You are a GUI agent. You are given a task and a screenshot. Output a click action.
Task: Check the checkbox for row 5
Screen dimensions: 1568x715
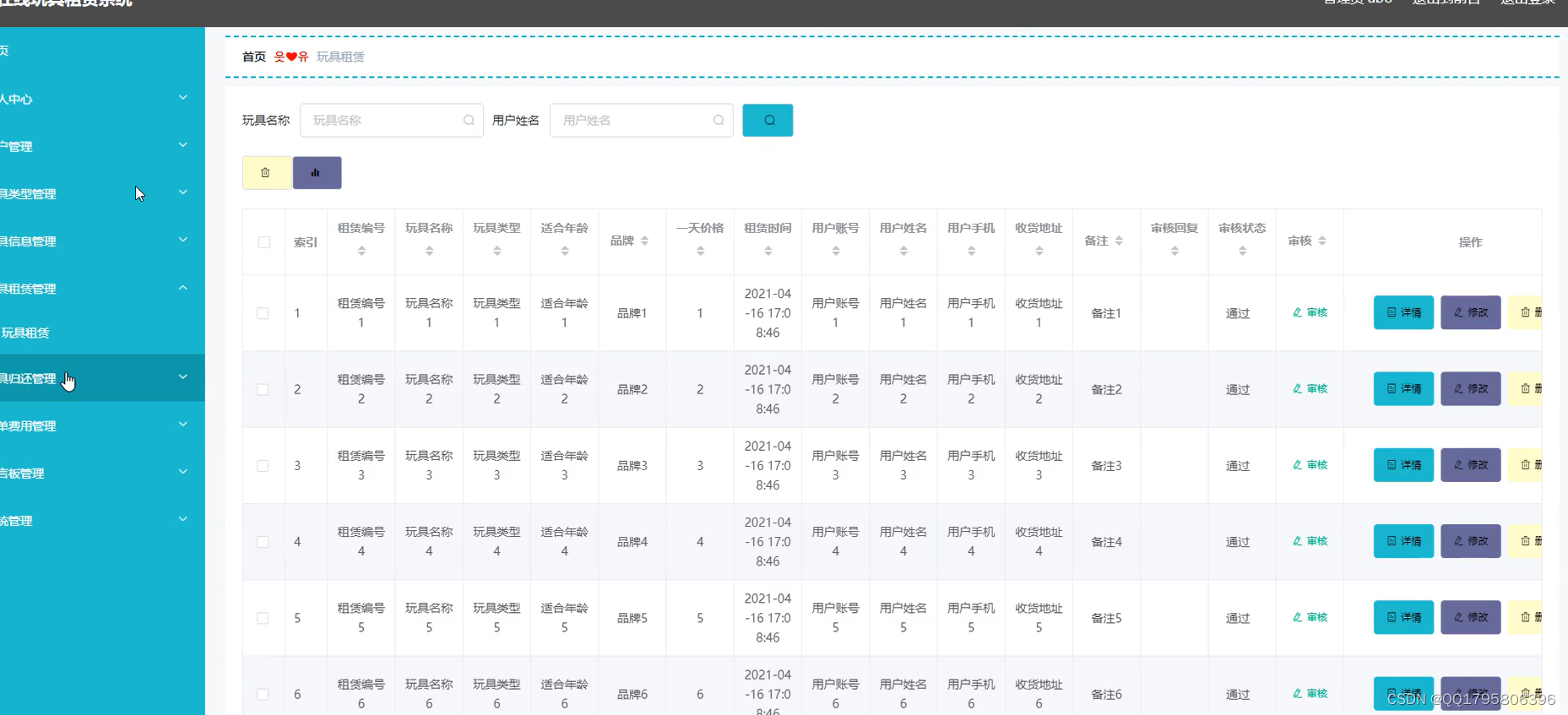pyautogui.click(x=263, y=618)
